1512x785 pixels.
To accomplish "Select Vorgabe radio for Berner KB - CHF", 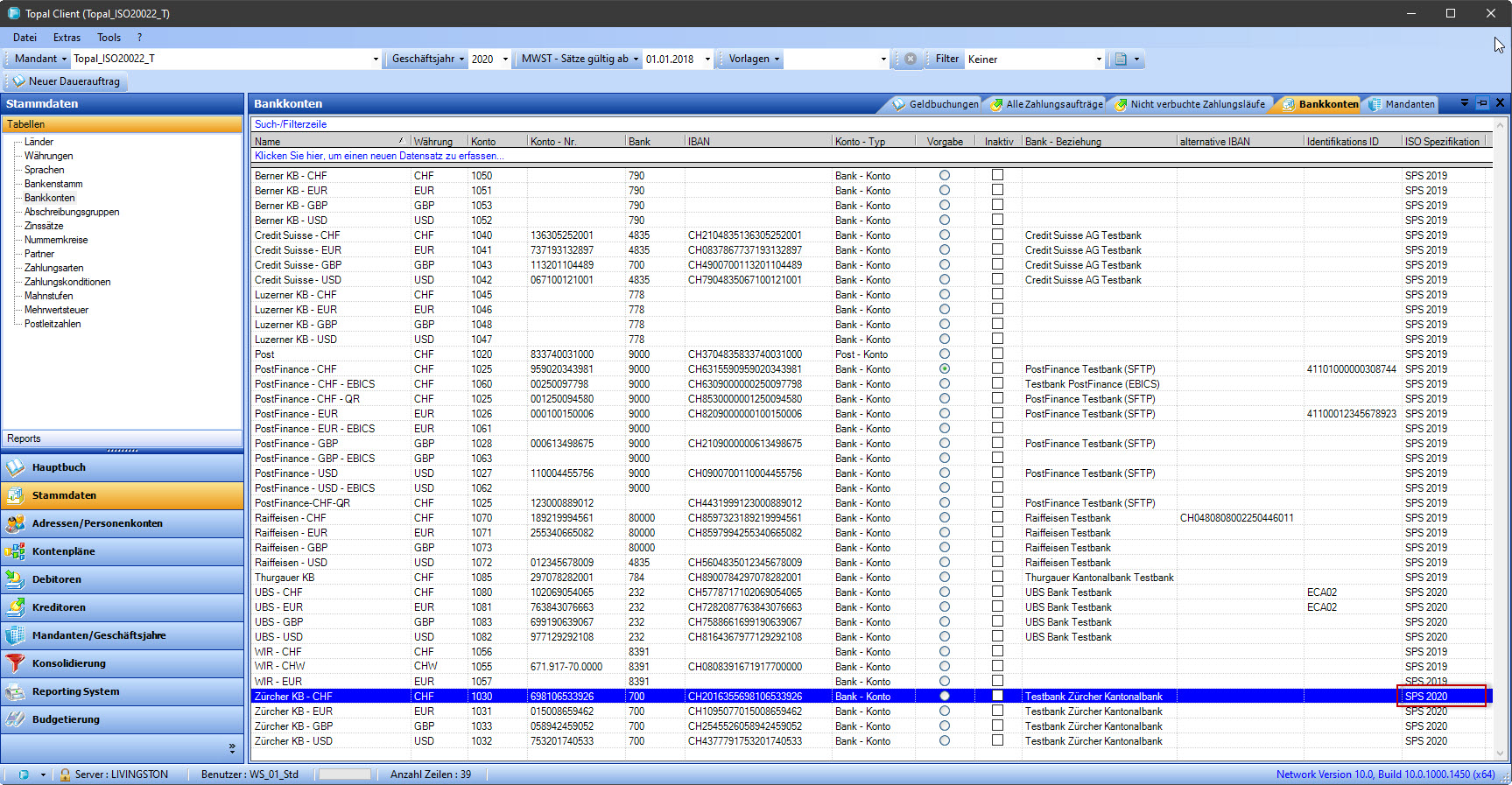I will coord(945,176).
